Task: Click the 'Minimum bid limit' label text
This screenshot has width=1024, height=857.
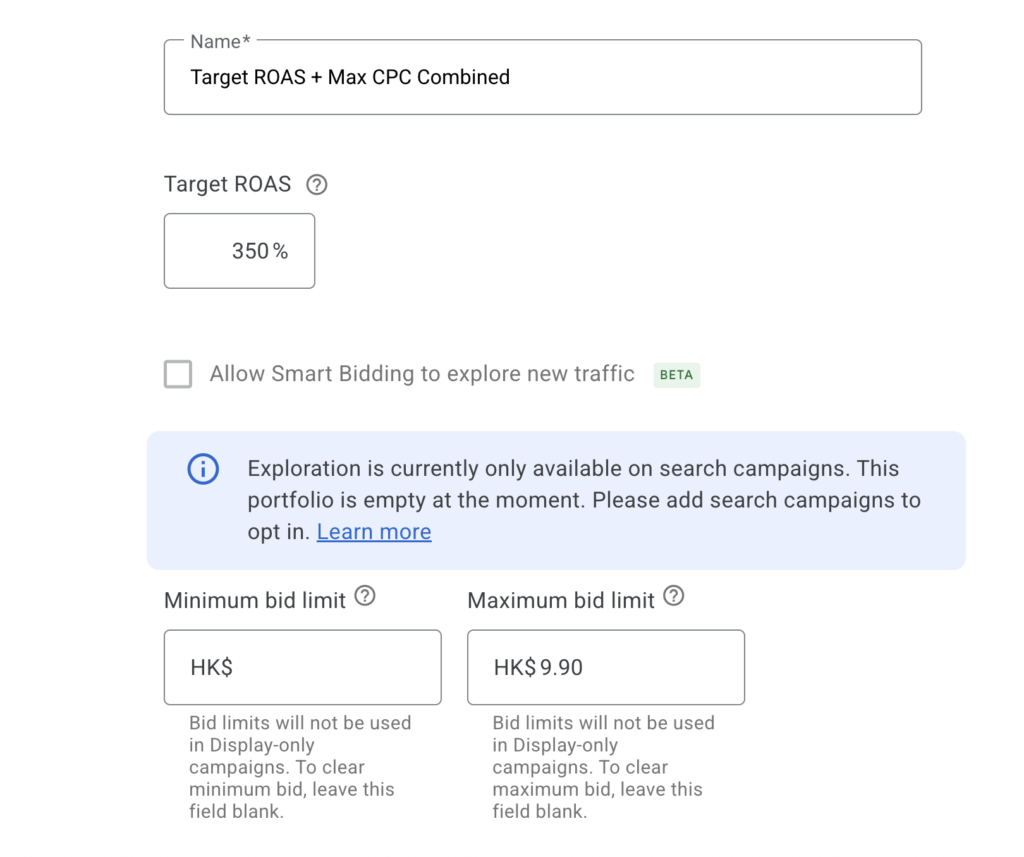Action: [x=255, y=600]
